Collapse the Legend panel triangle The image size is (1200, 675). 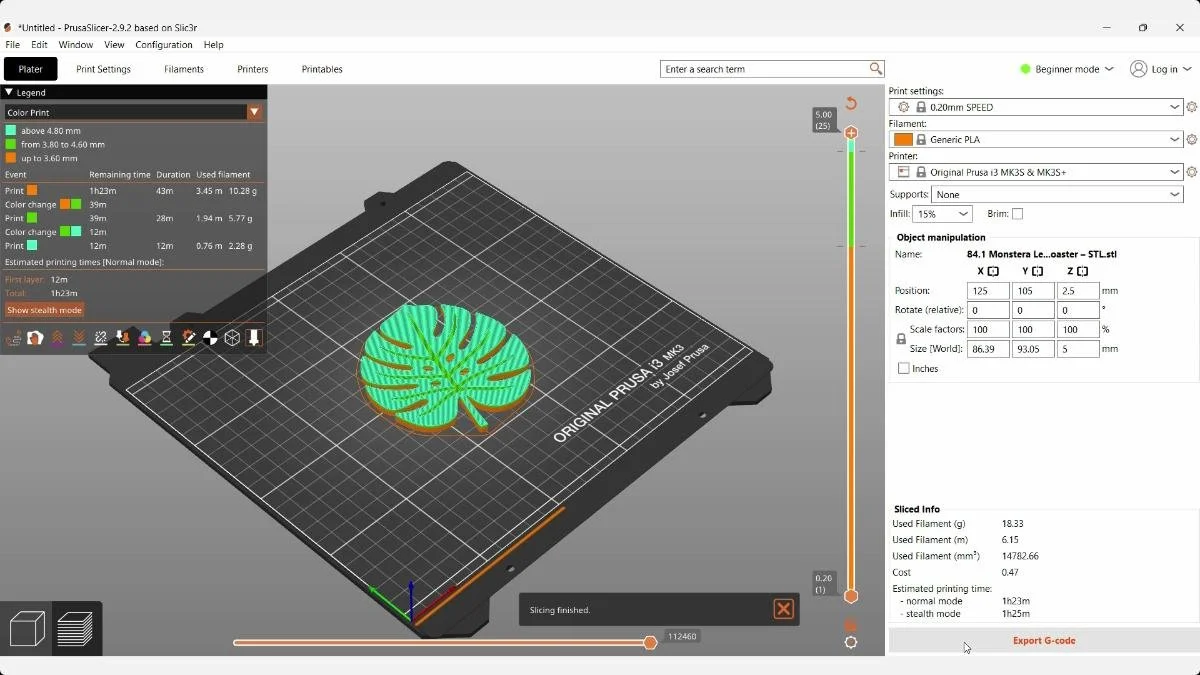(x=9, y=92)
